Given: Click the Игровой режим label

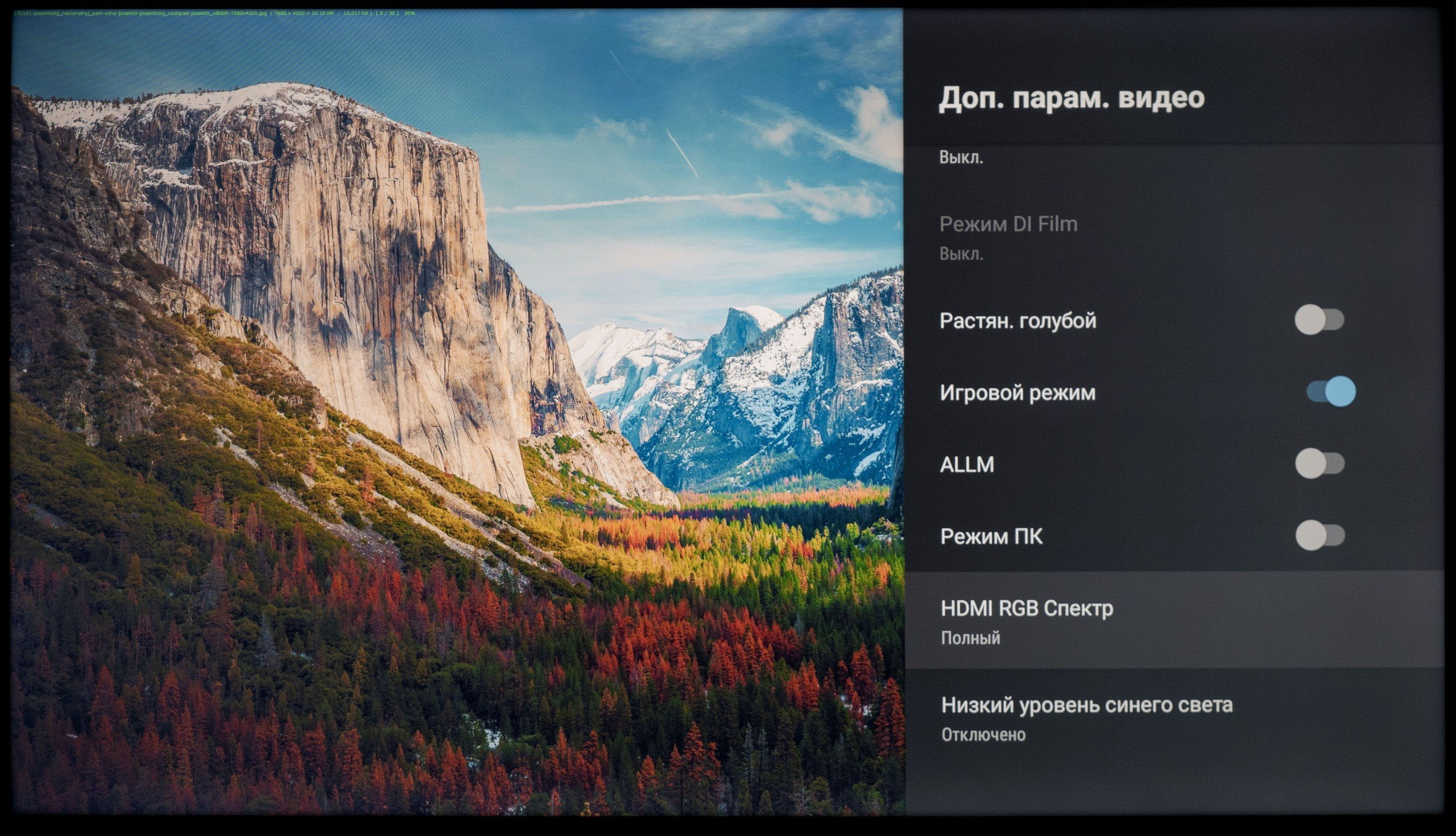Looking at the screenshot, I should pyautogui.click(x=1017, y=393).
